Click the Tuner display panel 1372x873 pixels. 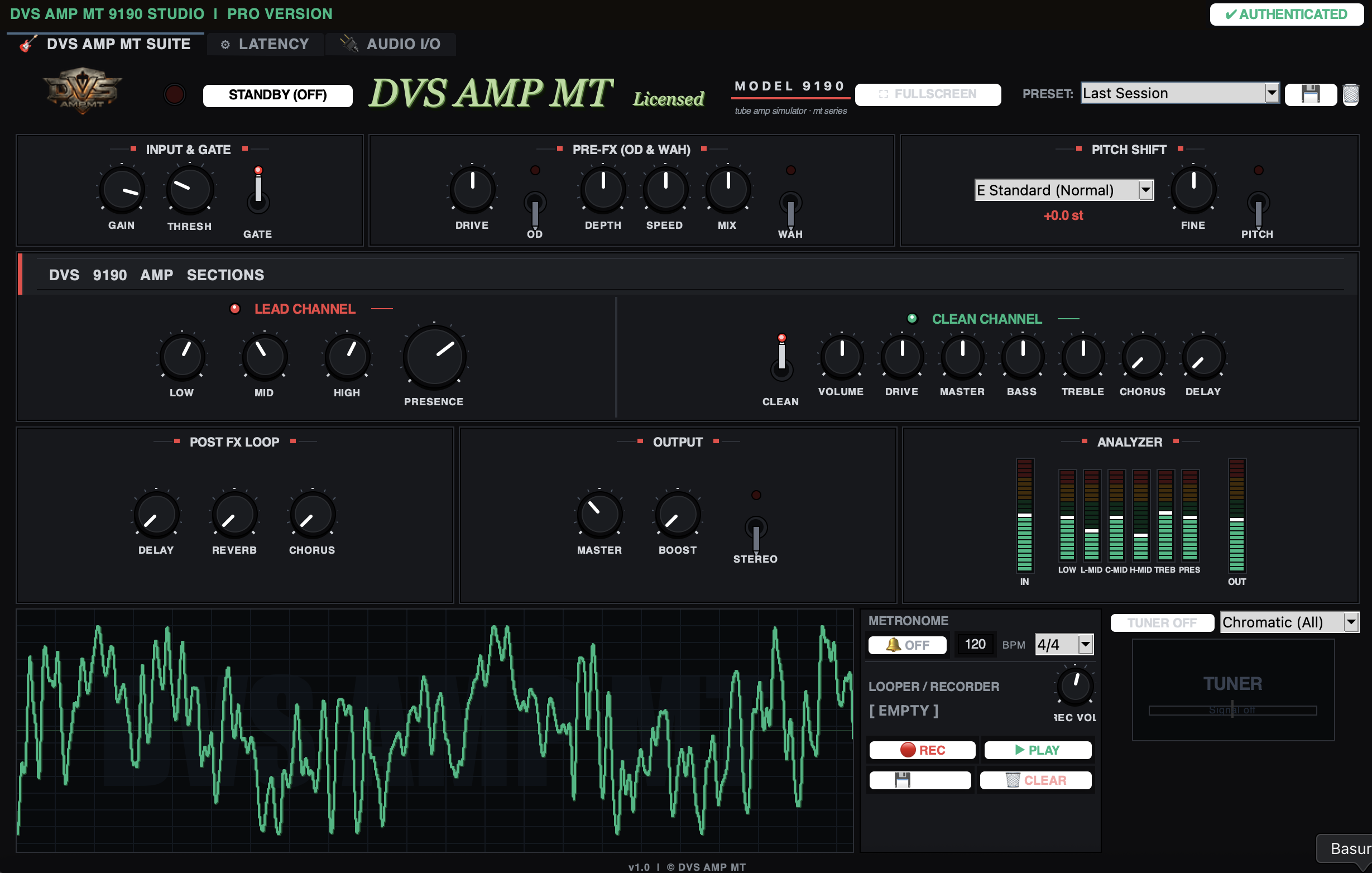[x=1233, y=689]
